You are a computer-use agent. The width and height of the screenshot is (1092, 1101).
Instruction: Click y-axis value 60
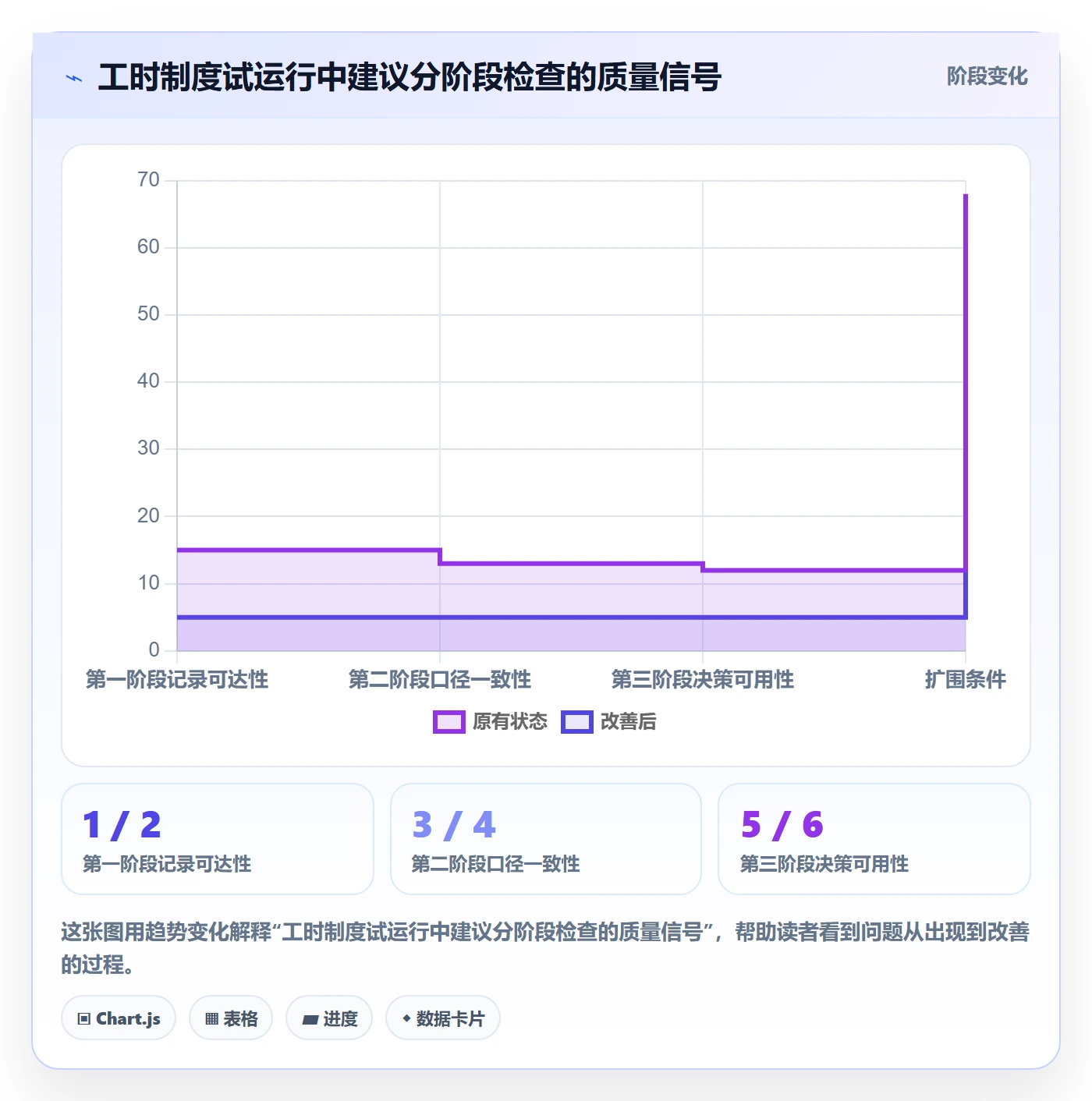(148, 247)
